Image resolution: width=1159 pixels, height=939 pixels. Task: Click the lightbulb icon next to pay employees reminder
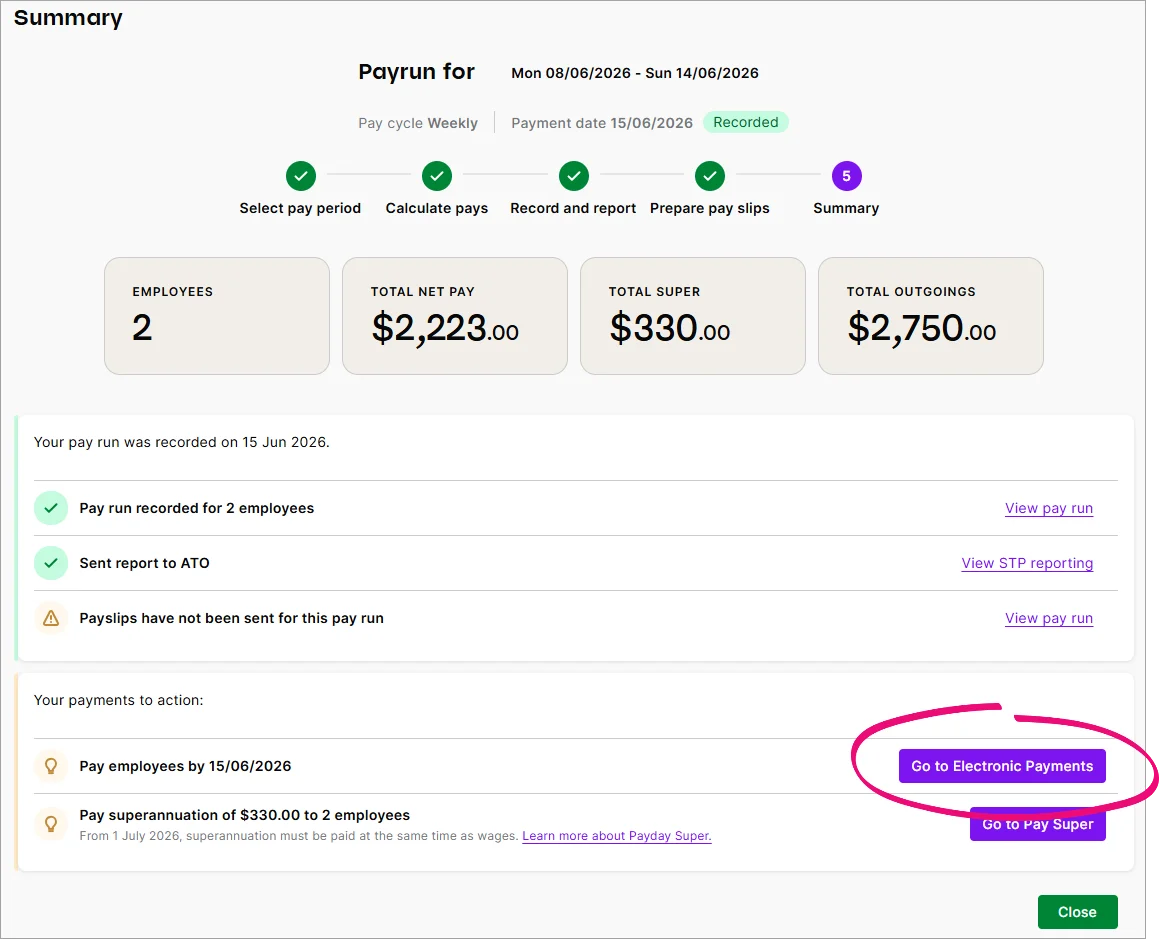(51, 766)
